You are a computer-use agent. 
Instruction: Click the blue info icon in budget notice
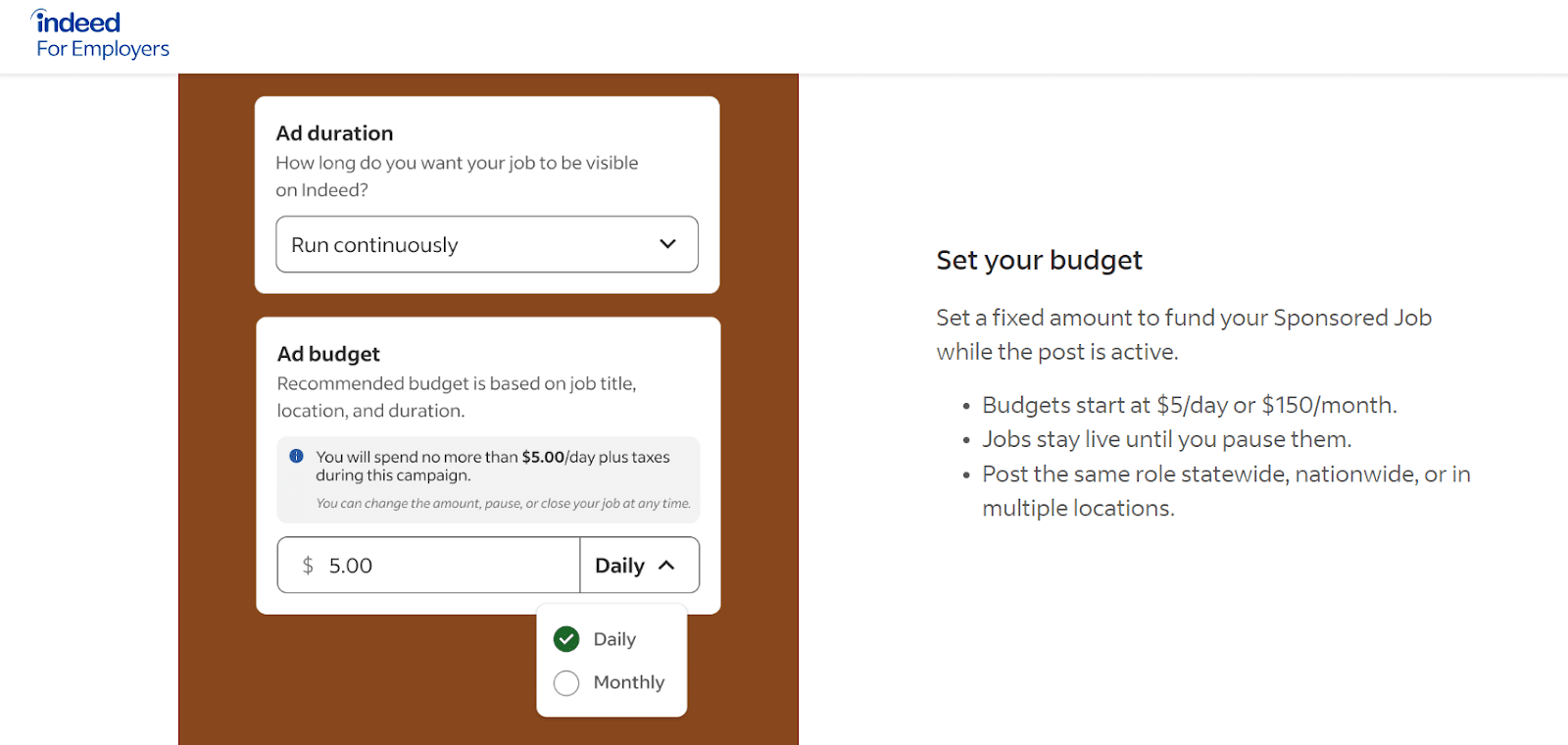[x=296, y=456]
